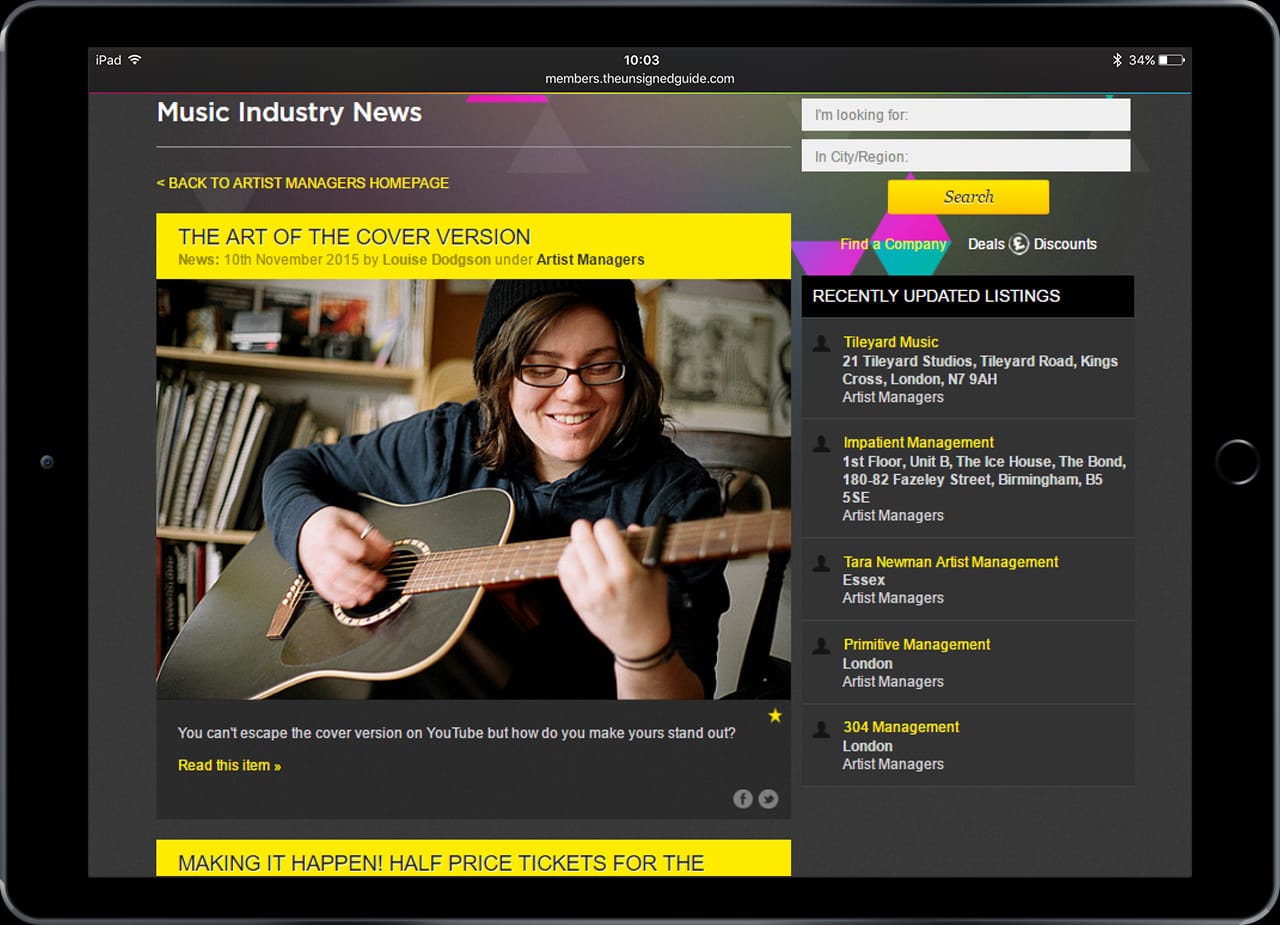Viewport: 1280px width, 925px height.
Task: Click Impatient Management Fazeley Street address
Action: 984,479
